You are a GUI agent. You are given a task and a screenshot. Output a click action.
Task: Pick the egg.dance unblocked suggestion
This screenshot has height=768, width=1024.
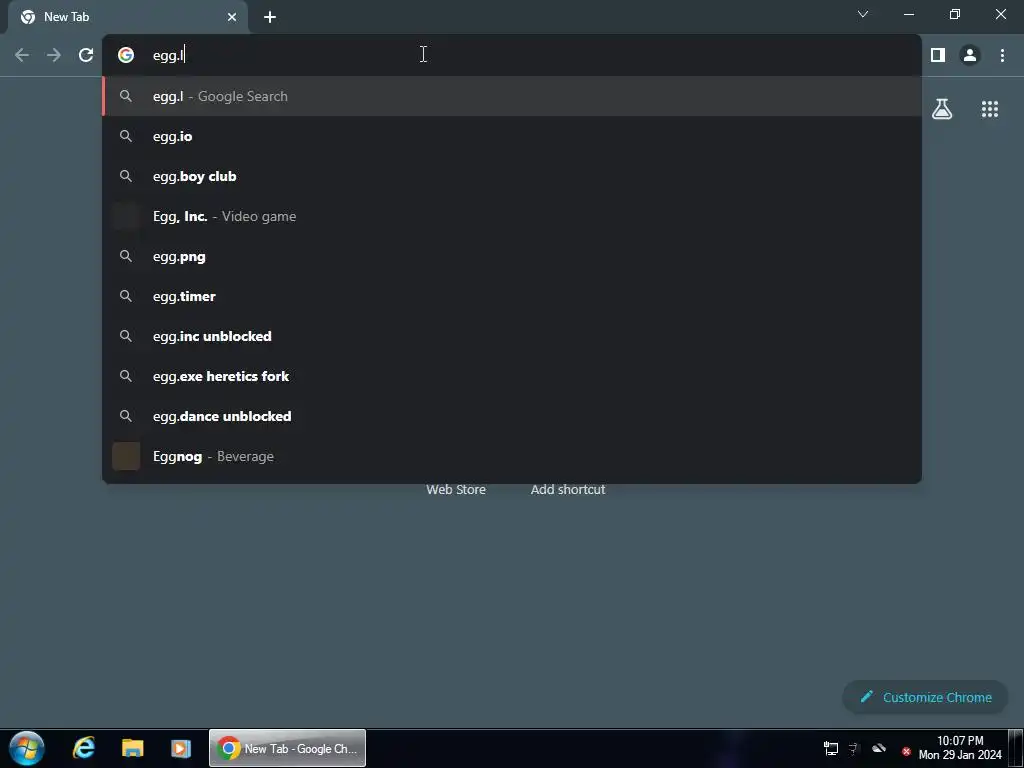click(512, 416)
